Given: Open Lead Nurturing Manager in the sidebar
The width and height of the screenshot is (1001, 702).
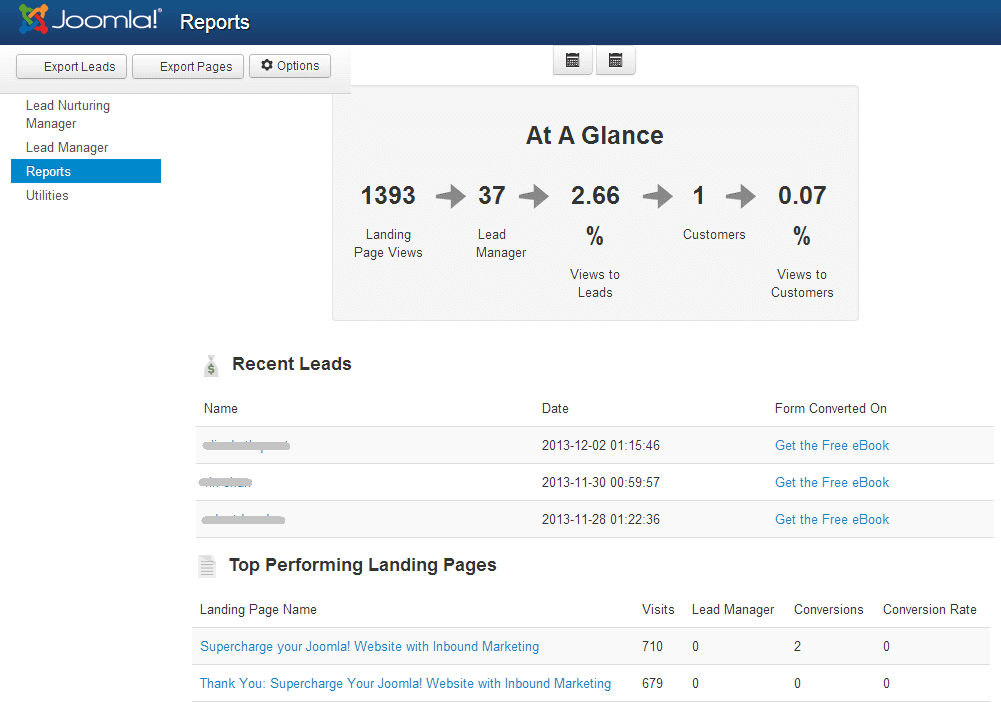Looking at the screenshot, I should click(68, 114).
